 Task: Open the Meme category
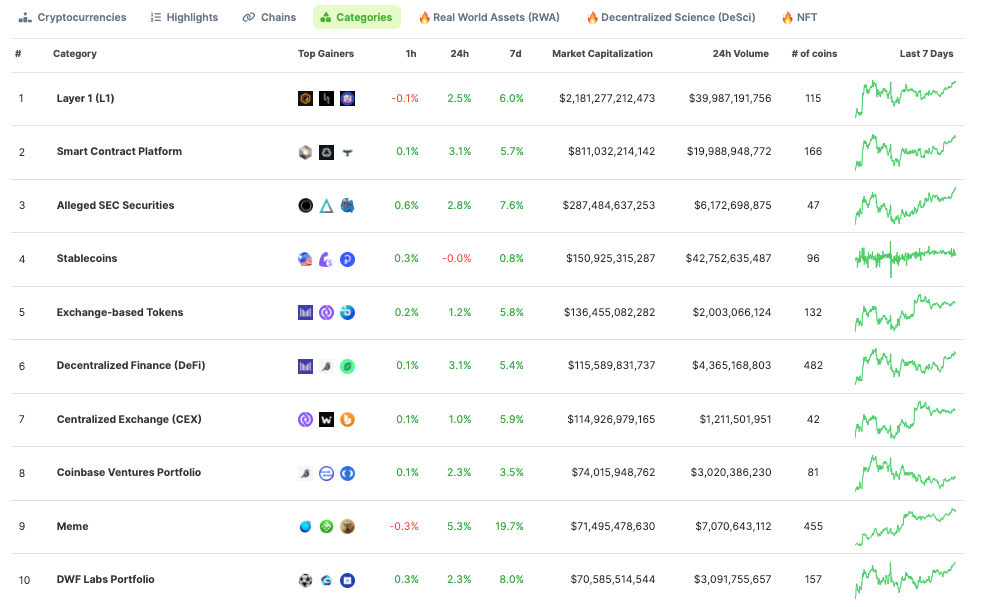pyautogui.click(x=73, y=526)
